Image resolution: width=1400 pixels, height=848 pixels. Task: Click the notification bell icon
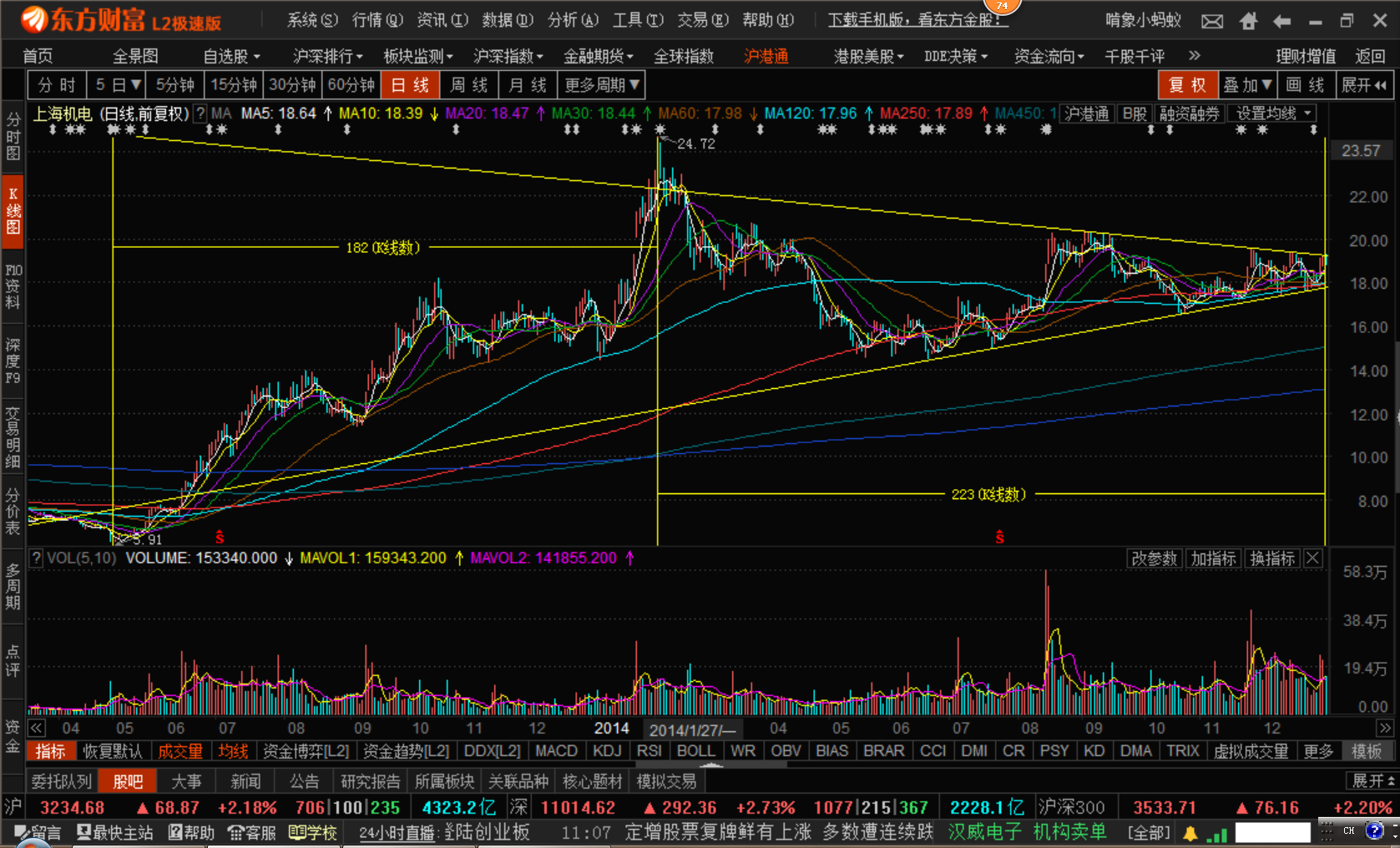point(1190,833)
